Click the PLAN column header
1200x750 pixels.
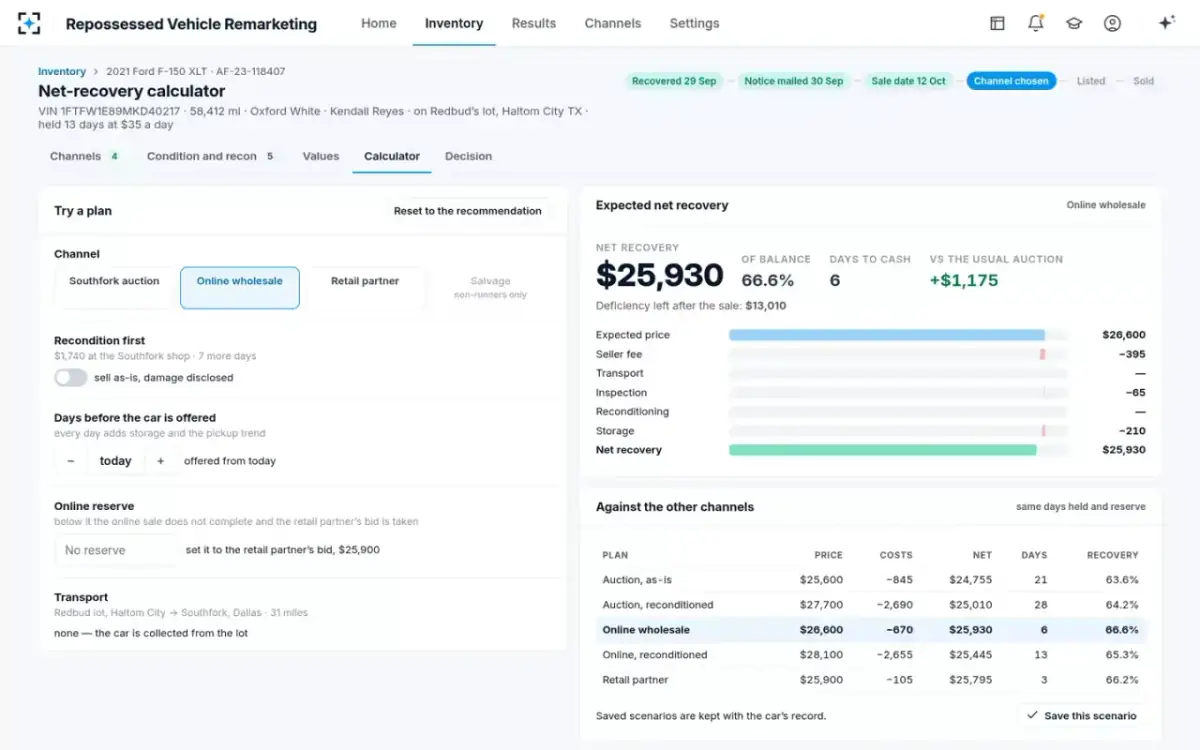pos(615,555)
